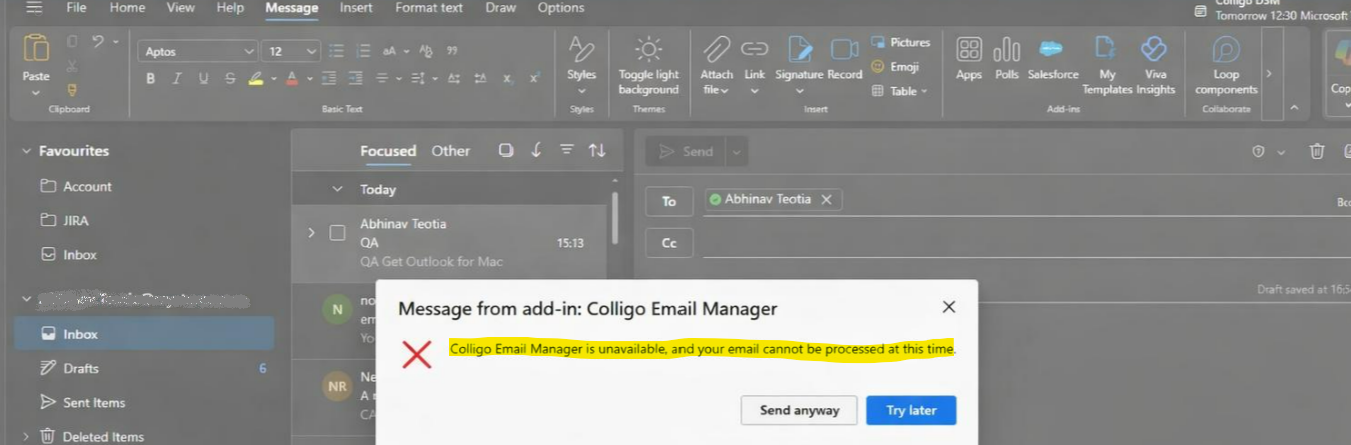
Task: Open the Styles dropdown
Action: coord(581,91)
